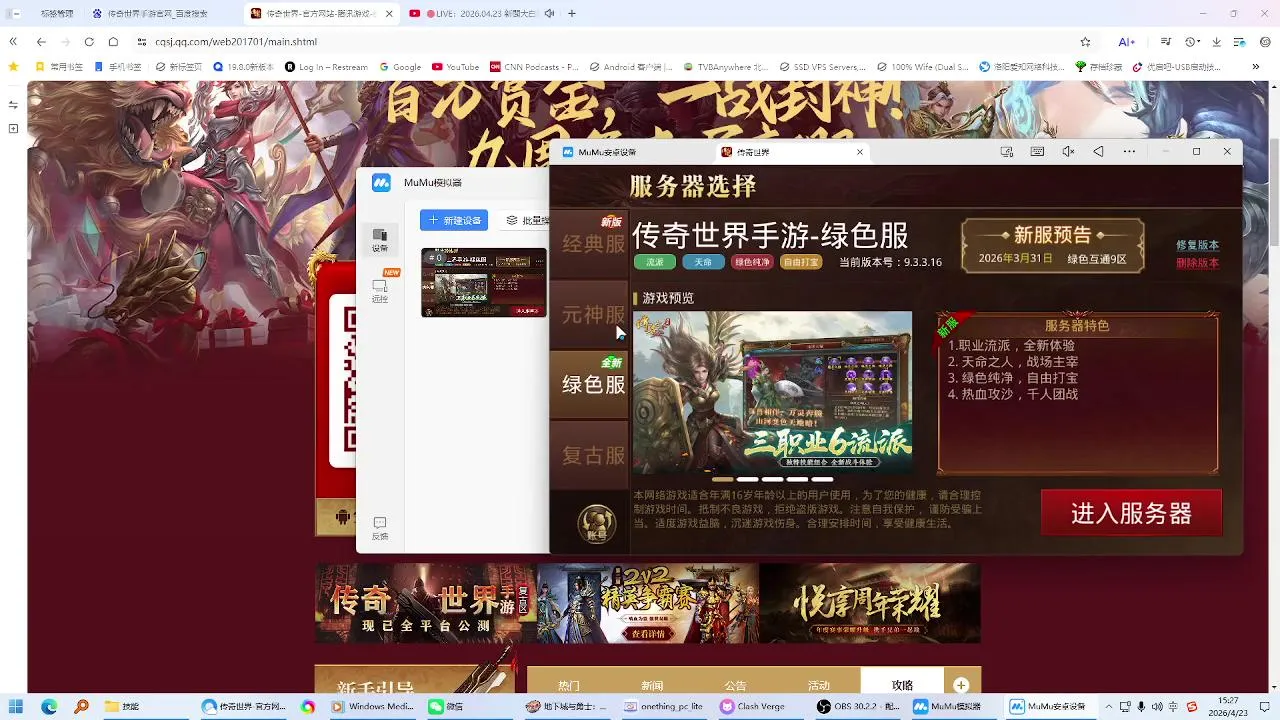1280x720 pixels.
Task: Reload the page with refresh icon
Action: coord(89,42)
